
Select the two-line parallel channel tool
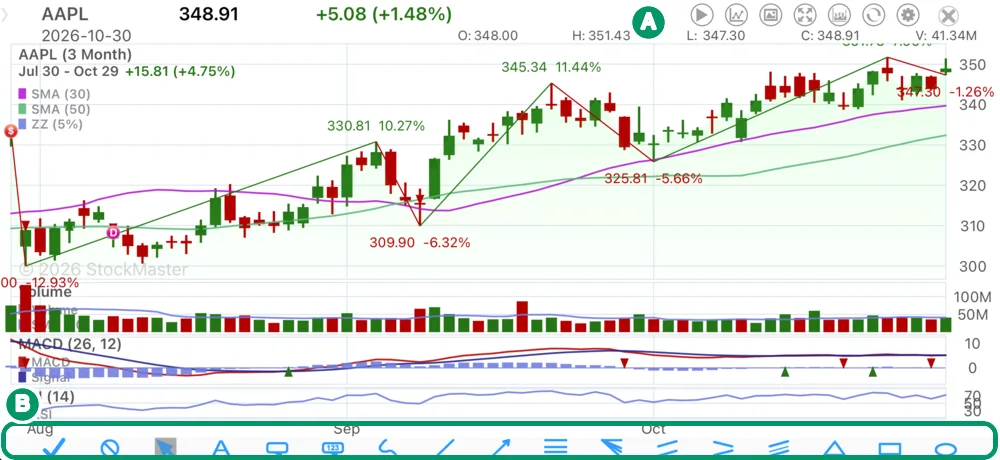click(667, 447)
